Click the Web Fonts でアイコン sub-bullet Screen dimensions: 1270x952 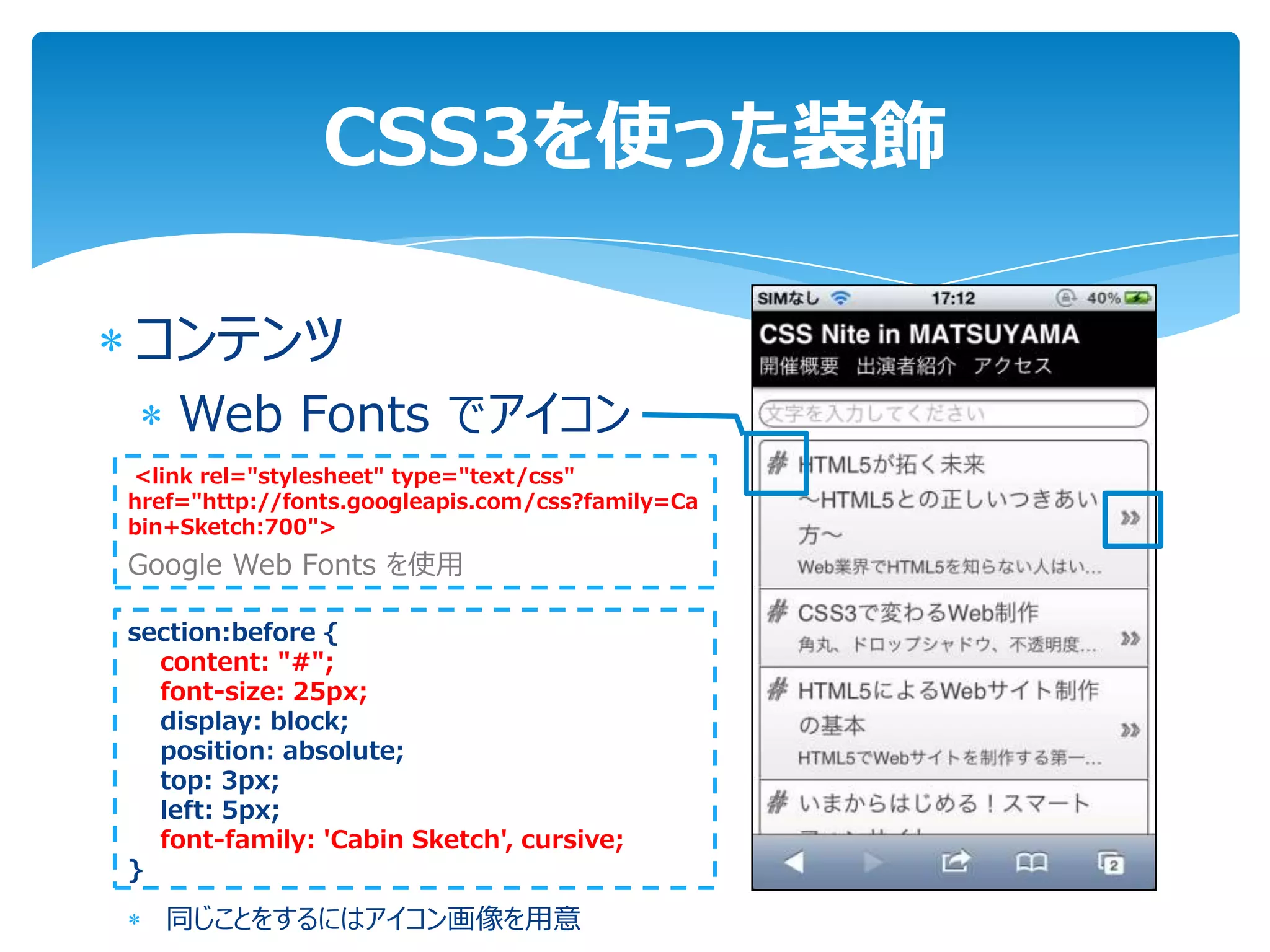[x=405, y=414]
